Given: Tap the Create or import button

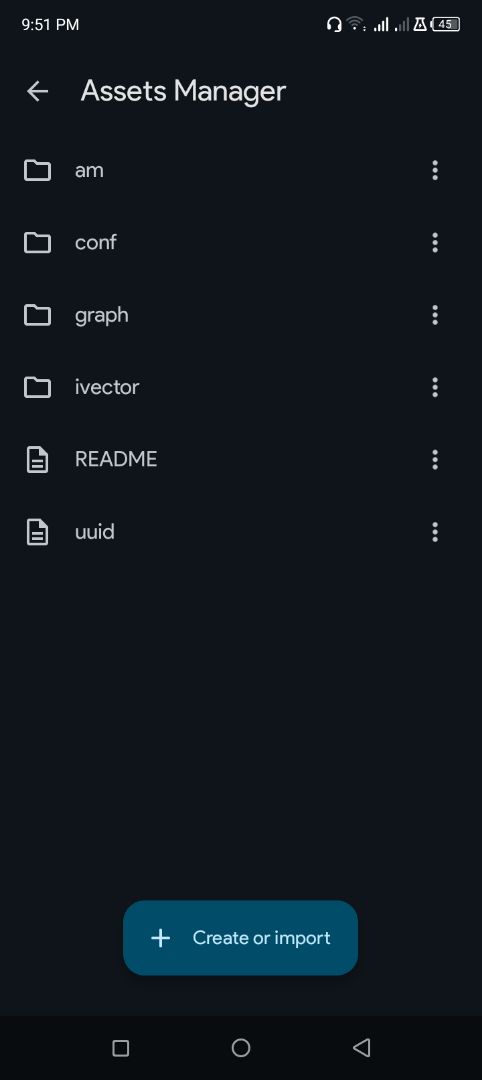Looking at the screenshot, I should click(x=240, y=937).
